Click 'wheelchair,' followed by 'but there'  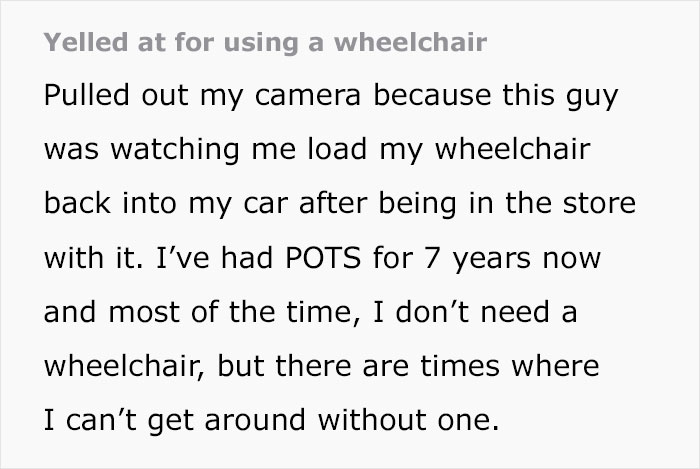pyautogui.click(x=124, y=366)
